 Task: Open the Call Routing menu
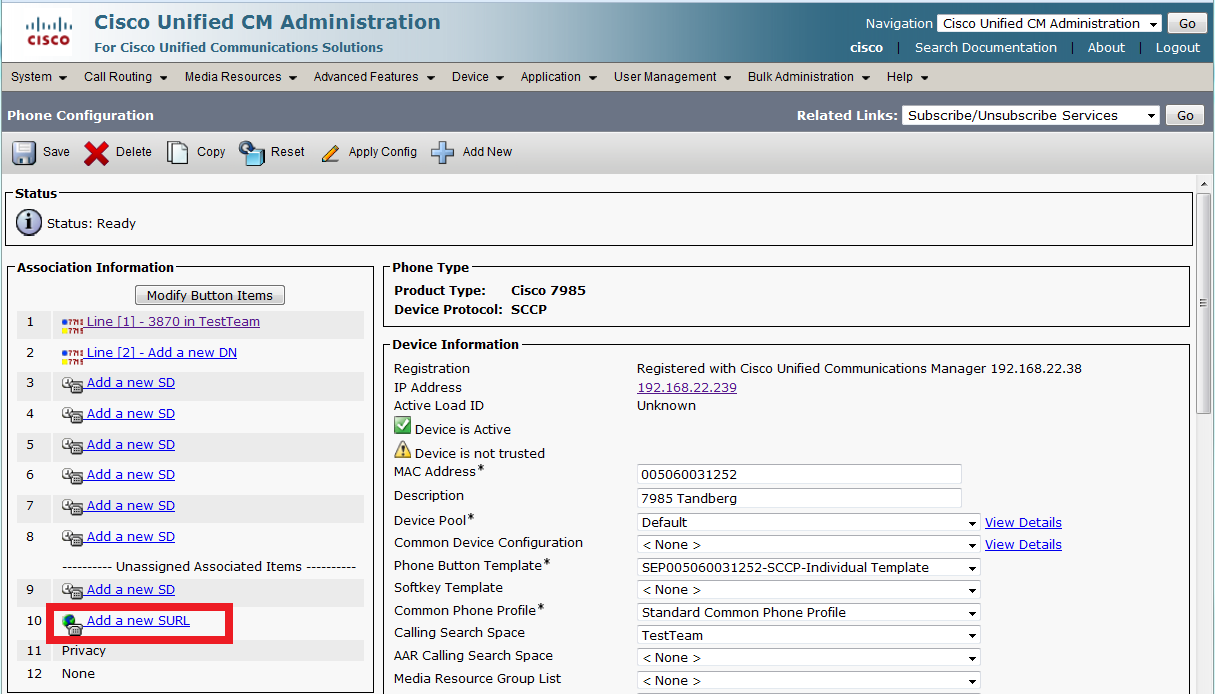click(x=125, y=77)
